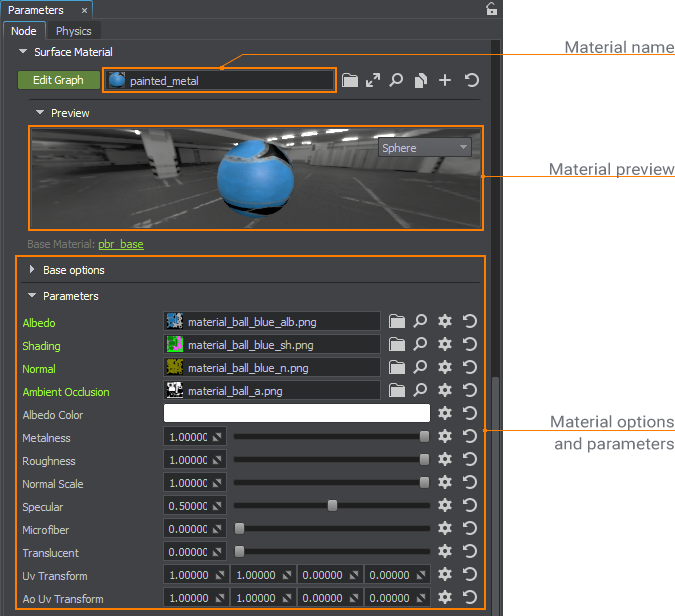The height and width of the screenshot is (616, 675).
Task: Open folder browser for the Albedo texture
Action: 397,322
